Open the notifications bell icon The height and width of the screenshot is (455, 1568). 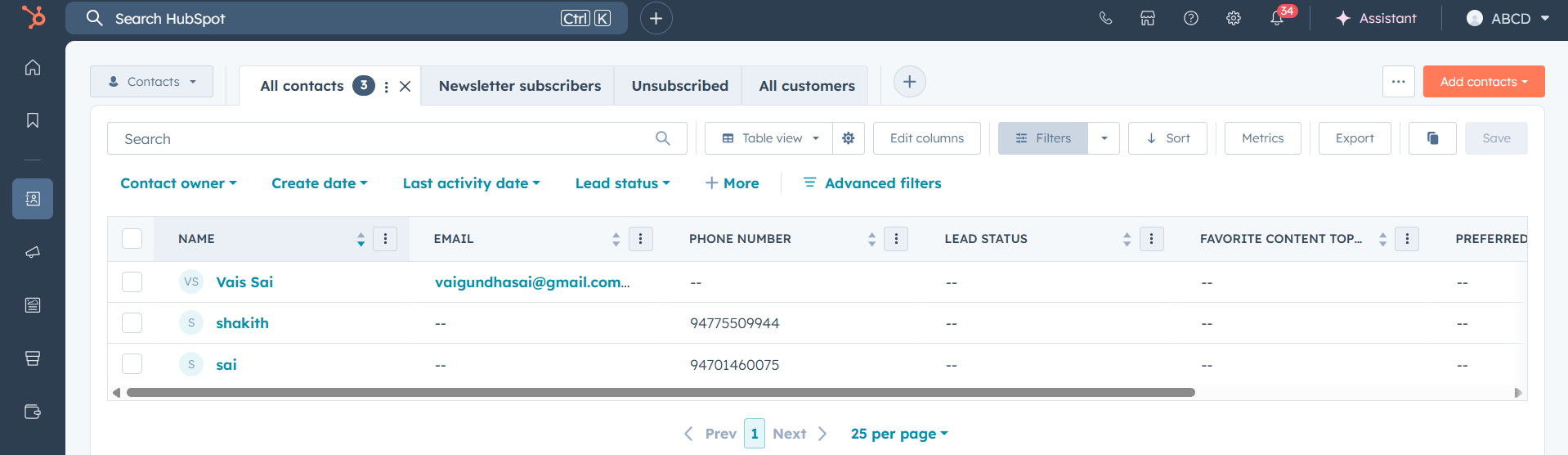pyautogui.click(x=1276, y=19)
